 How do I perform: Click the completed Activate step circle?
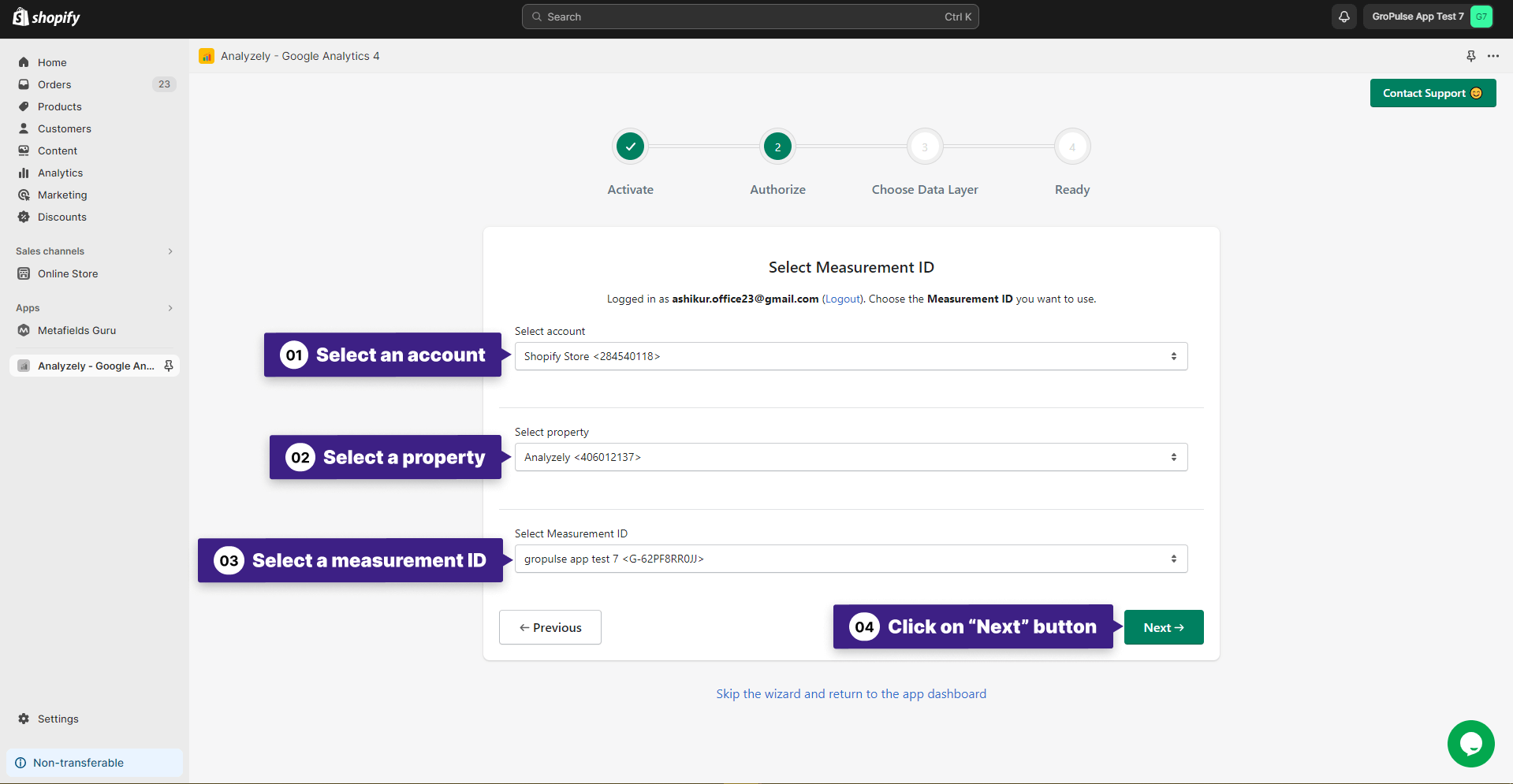tap(631, 147)
